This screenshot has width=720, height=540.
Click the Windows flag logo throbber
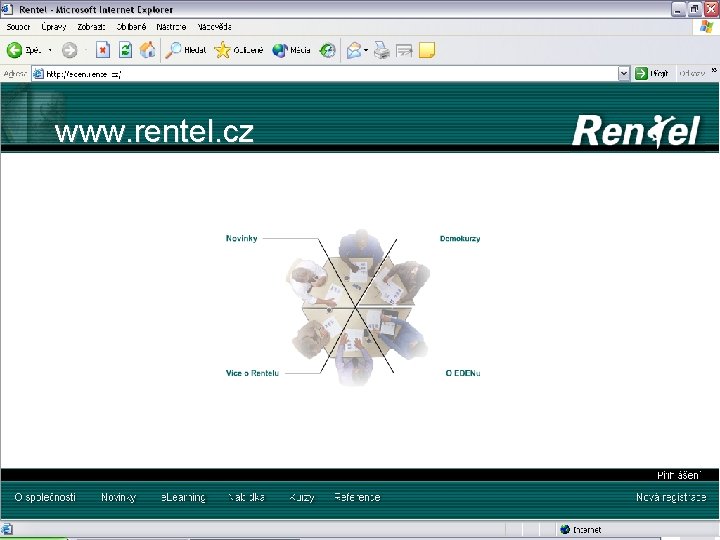(706, 27)
